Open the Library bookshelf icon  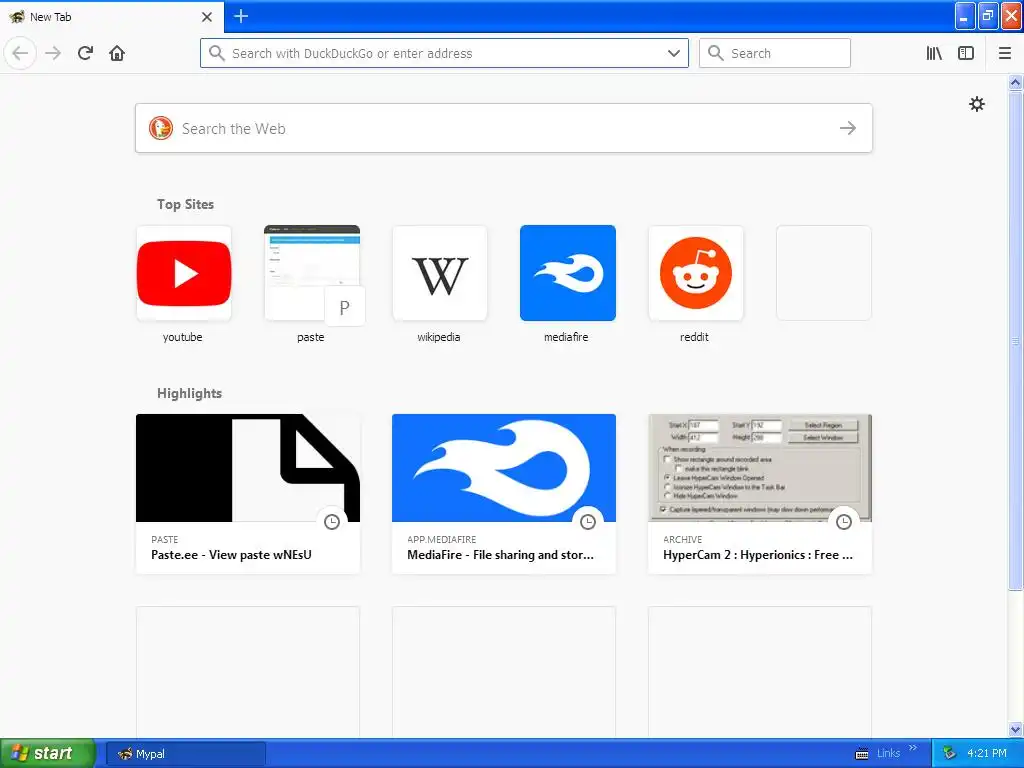(934, 53)
